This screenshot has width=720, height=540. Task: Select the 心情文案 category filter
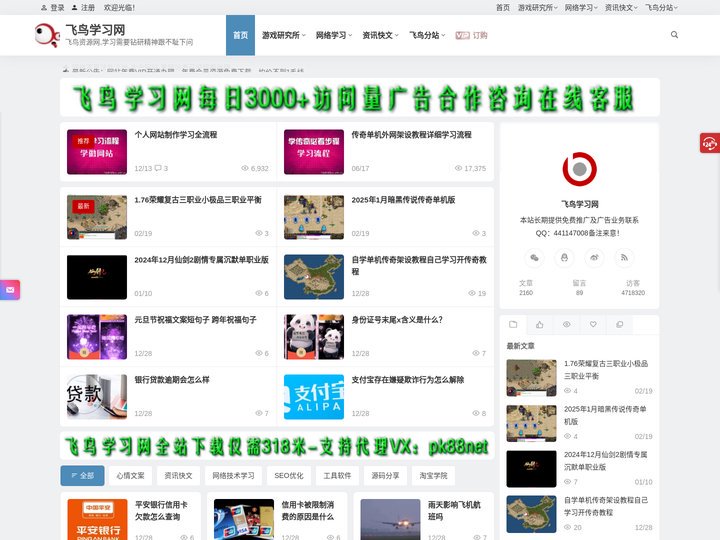tap(130, 476)
